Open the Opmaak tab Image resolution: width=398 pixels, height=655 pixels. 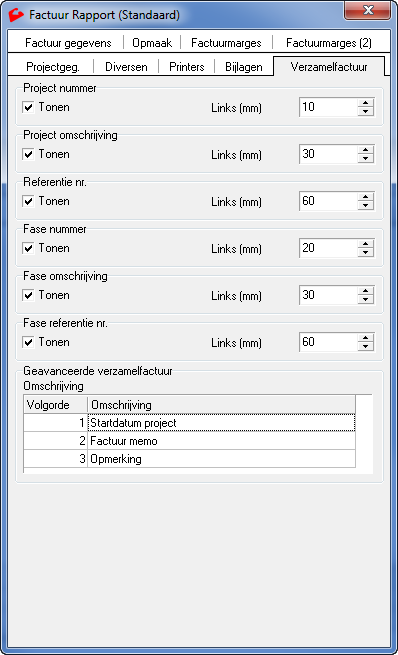[x=152, y=43]
